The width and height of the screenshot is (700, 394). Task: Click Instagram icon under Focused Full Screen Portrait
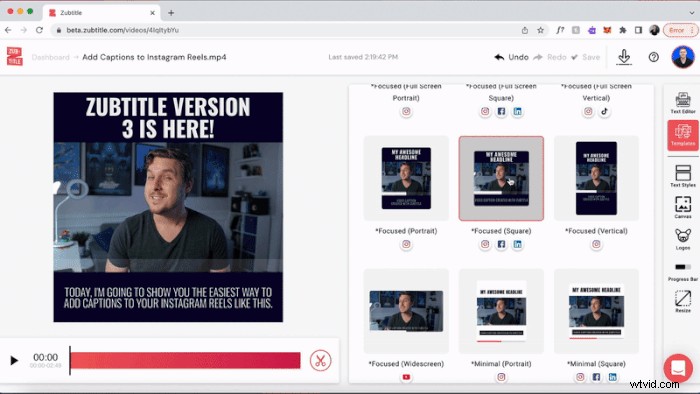pyautogui.click(x=406, y=112)
